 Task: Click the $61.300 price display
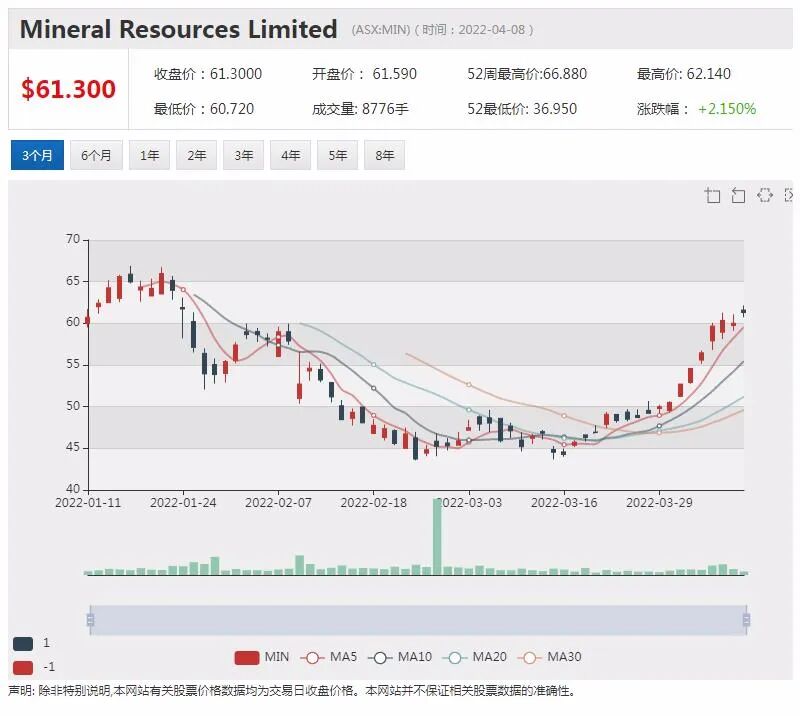pos(68,89)
